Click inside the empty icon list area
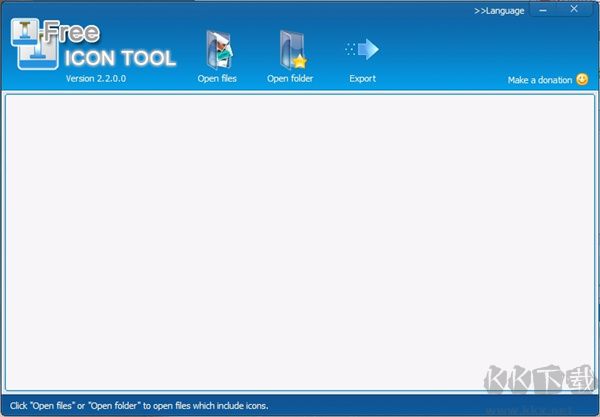Image resolution: width=600 pixels, height=417 pixels. pyautogui.click(x=300, y=242)
